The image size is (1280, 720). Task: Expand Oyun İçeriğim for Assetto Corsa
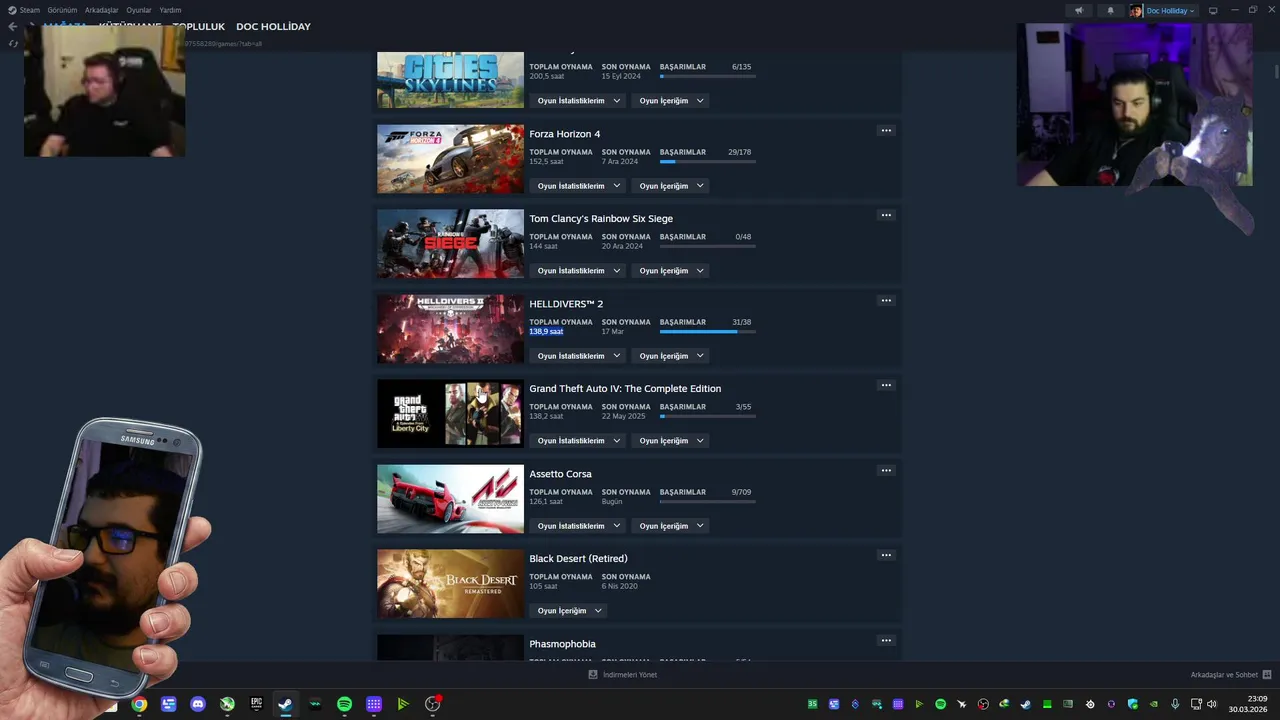(x=670, y=526)
